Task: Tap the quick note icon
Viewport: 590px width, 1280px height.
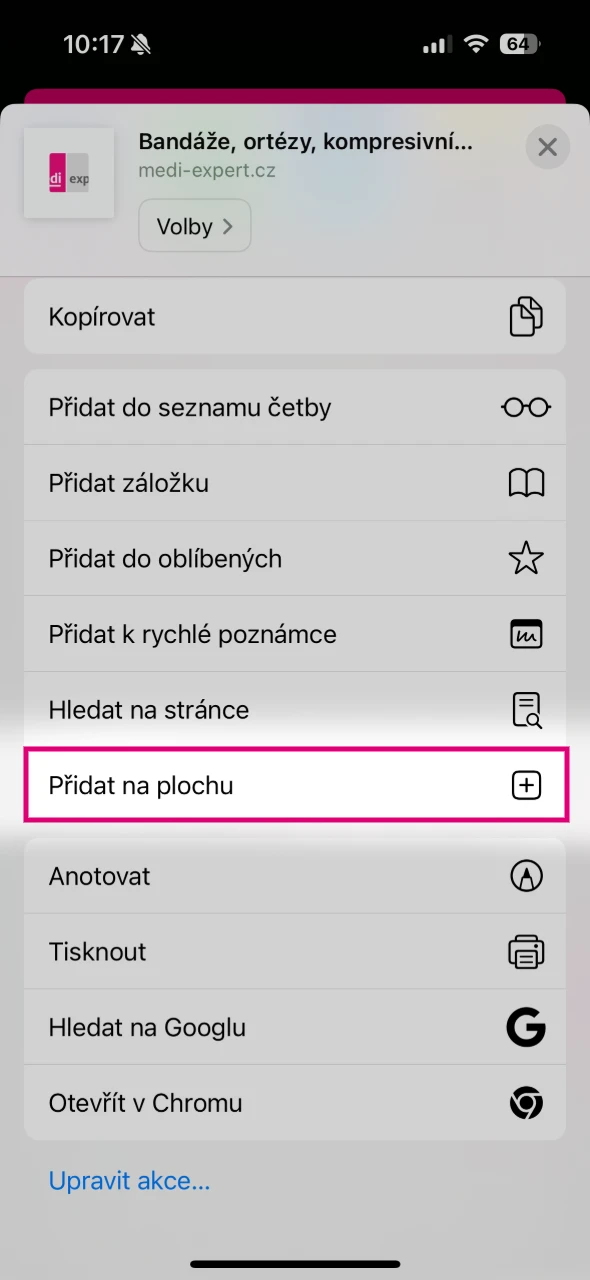Action: coord(526,634)
